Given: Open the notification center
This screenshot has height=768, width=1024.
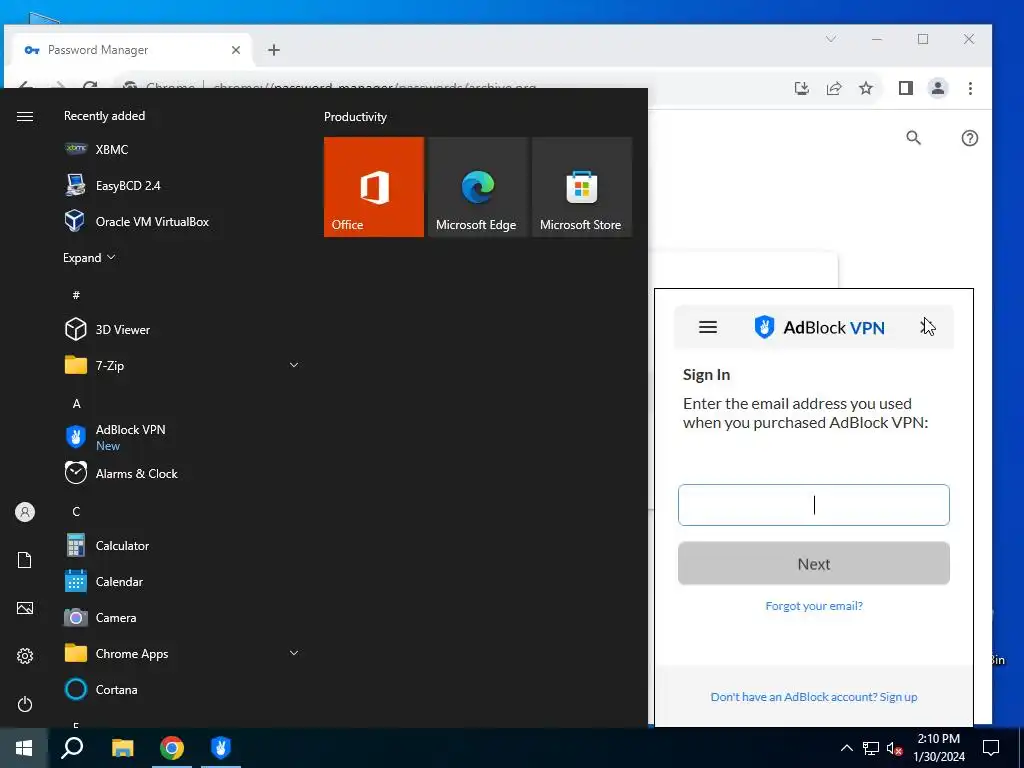Looking at the screenshot, I should tap(991, 748).
